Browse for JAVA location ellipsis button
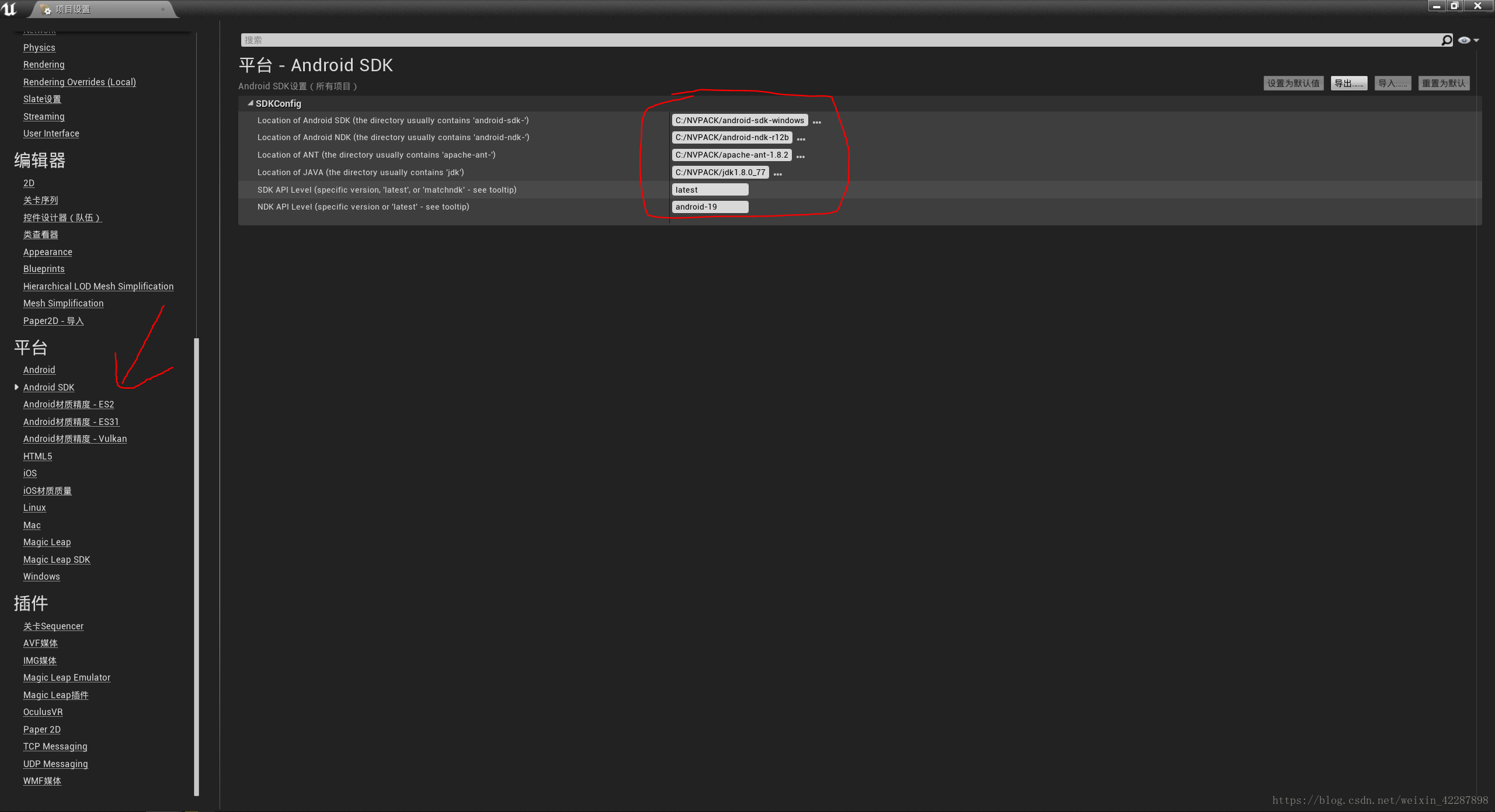 [x=778, y=173]
